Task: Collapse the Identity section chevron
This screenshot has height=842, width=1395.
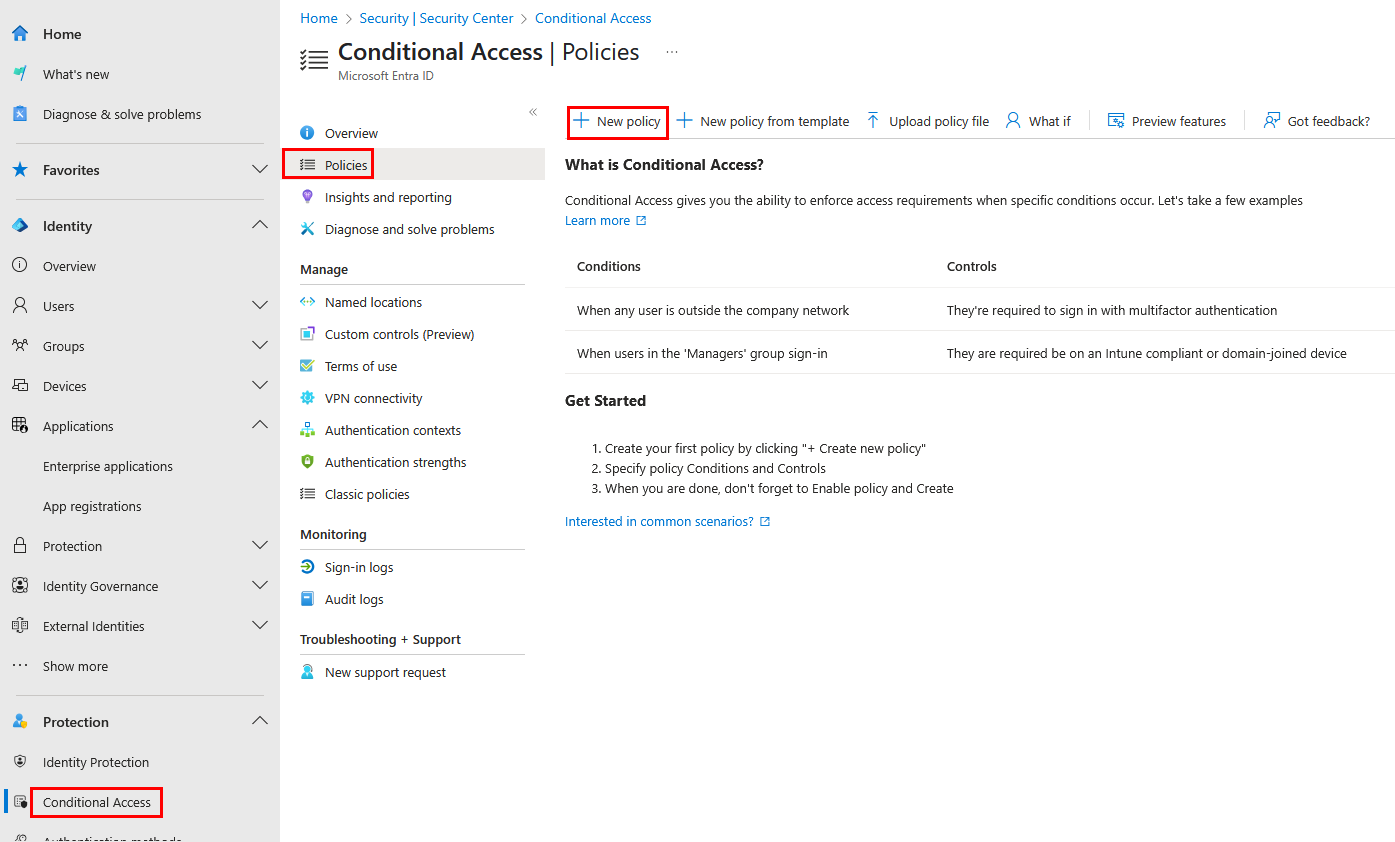Action: click(259, 225)
